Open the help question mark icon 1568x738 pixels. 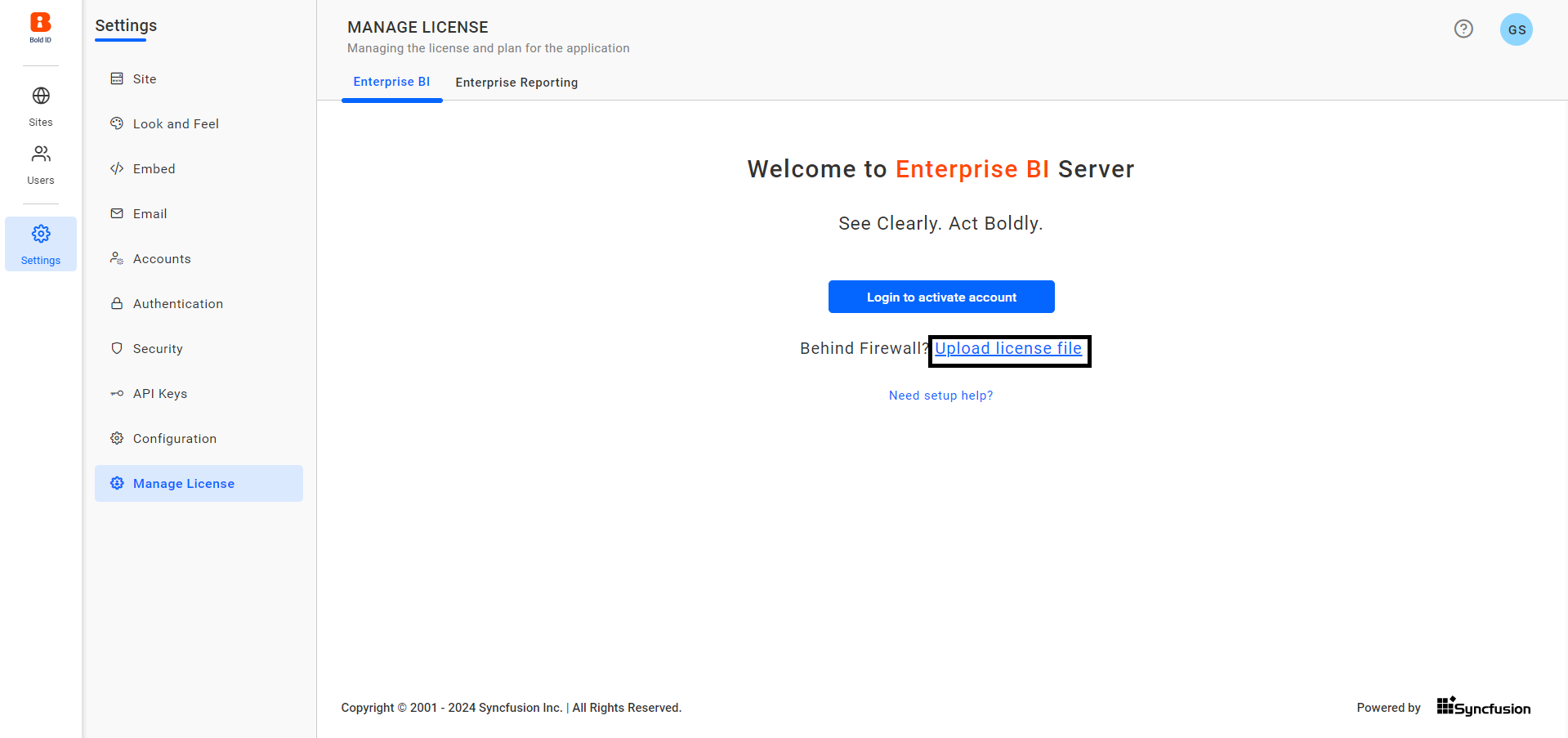[1463, 29]
